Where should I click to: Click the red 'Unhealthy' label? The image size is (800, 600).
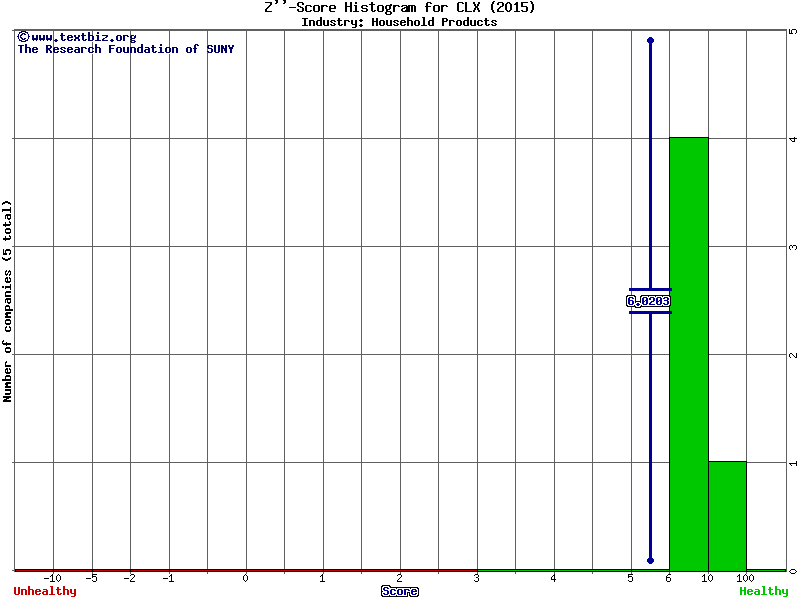pyautogui.click(x=45, y=591)
